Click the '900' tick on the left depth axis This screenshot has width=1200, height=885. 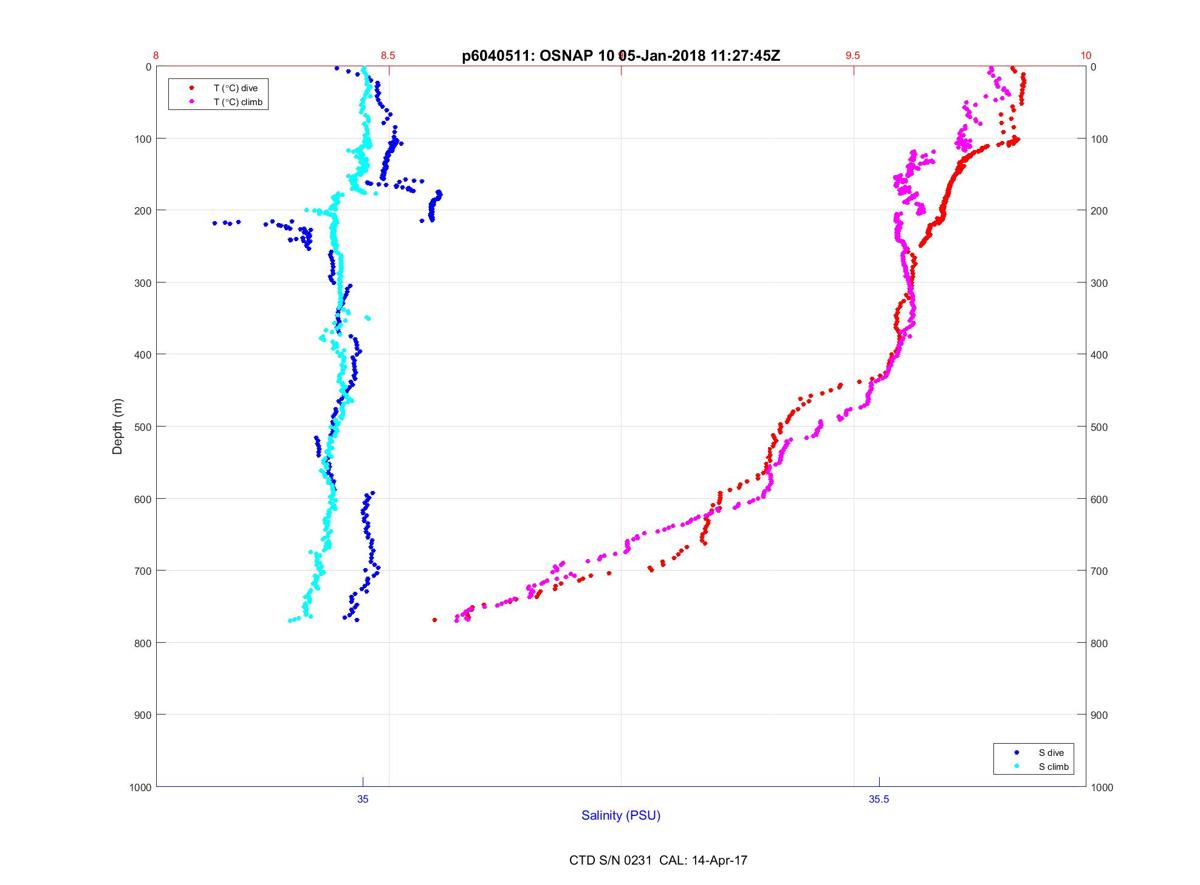point(142,715)
